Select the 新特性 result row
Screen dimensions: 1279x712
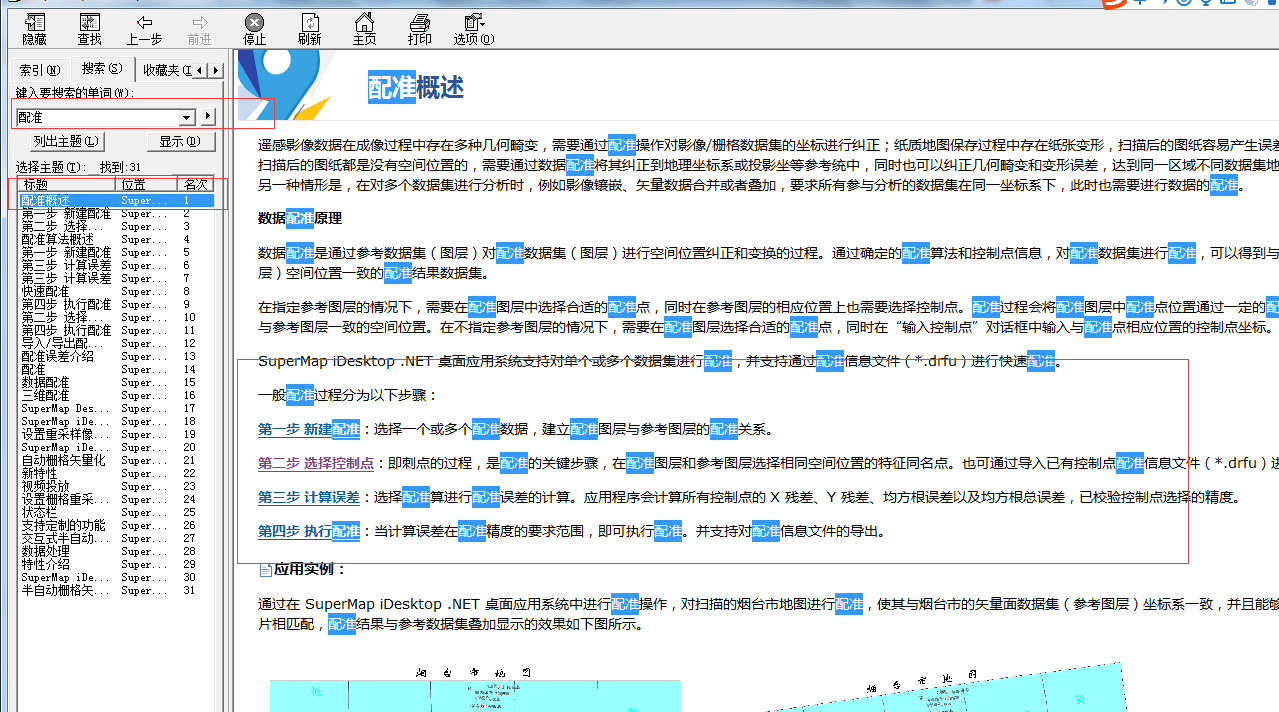[116, 474]
